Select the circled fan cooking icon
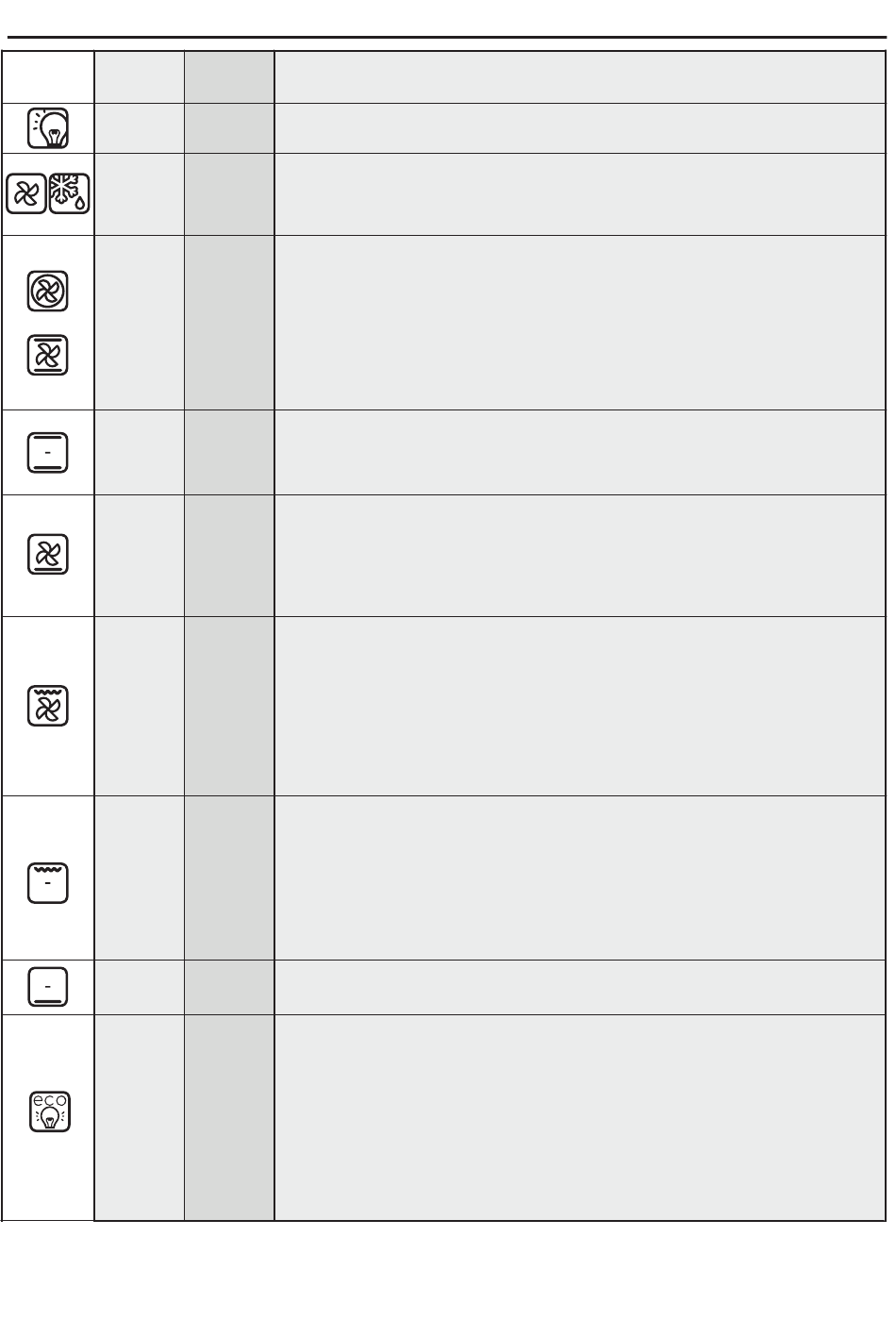 pos(47,291)
